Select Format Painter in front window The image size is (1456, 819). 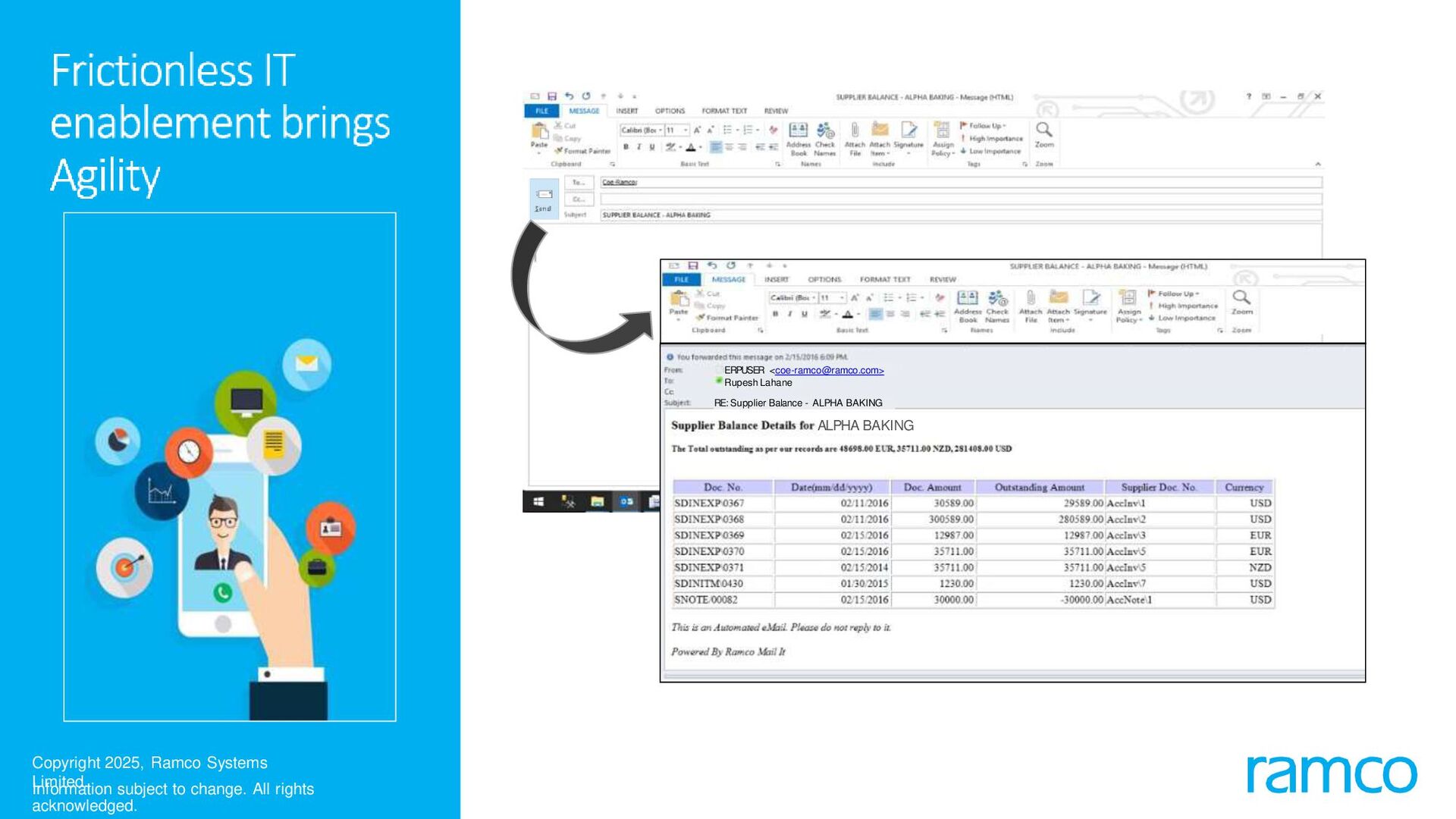pyautogui.click(x=727, y=318)
